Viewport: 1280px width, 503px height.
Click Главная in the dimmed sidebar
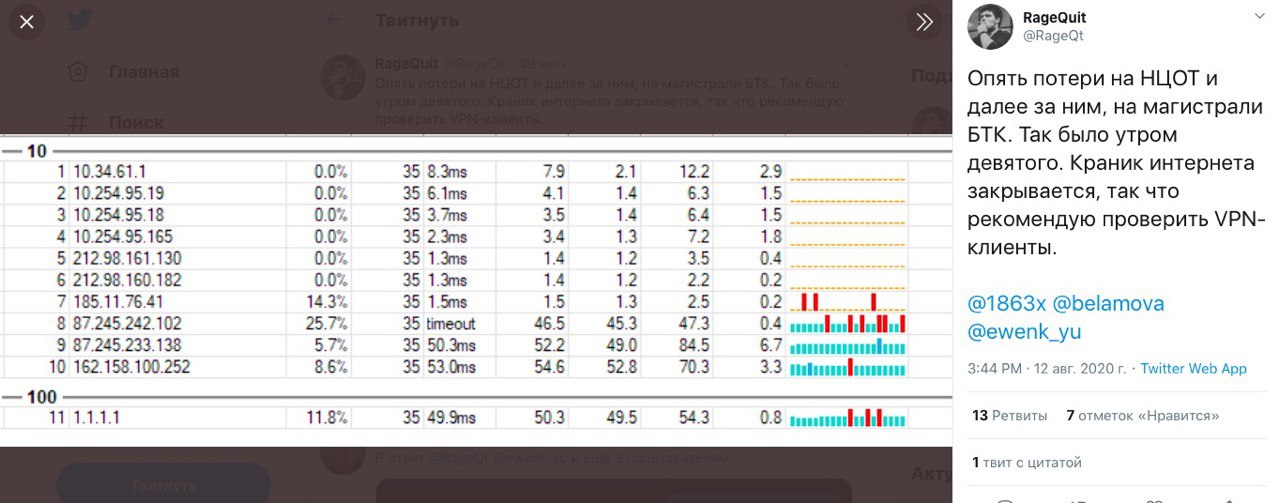(144, 72)
